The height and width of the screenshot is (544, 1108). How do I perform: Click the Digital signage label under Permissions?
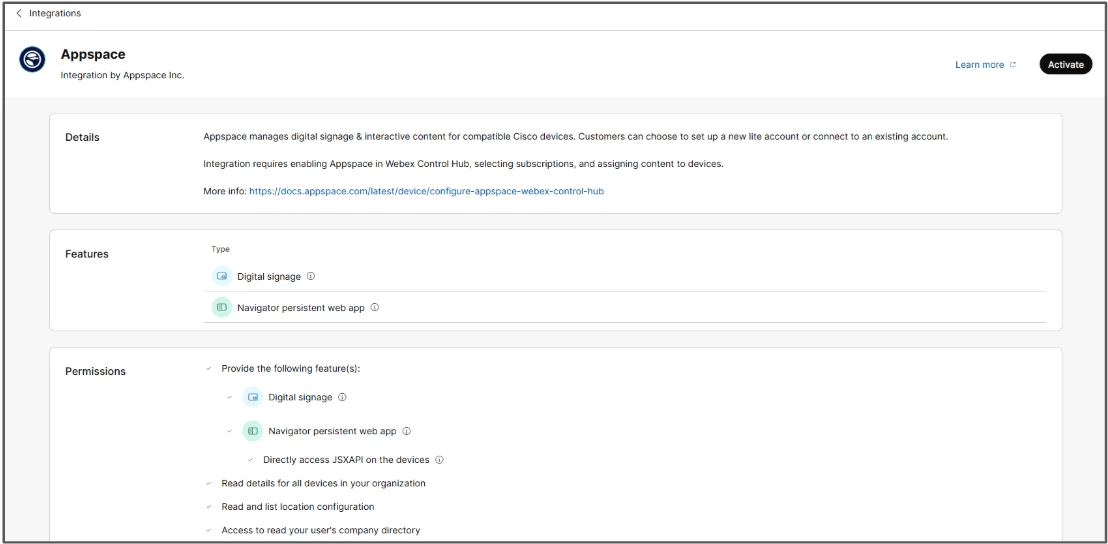300,397
